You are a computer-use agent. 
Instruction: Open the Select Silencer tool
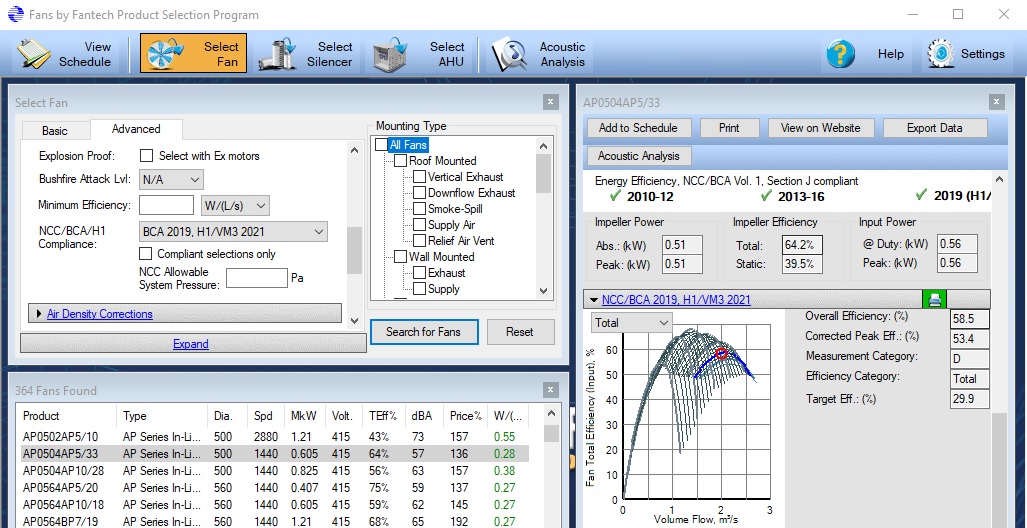tap(277, 54)
